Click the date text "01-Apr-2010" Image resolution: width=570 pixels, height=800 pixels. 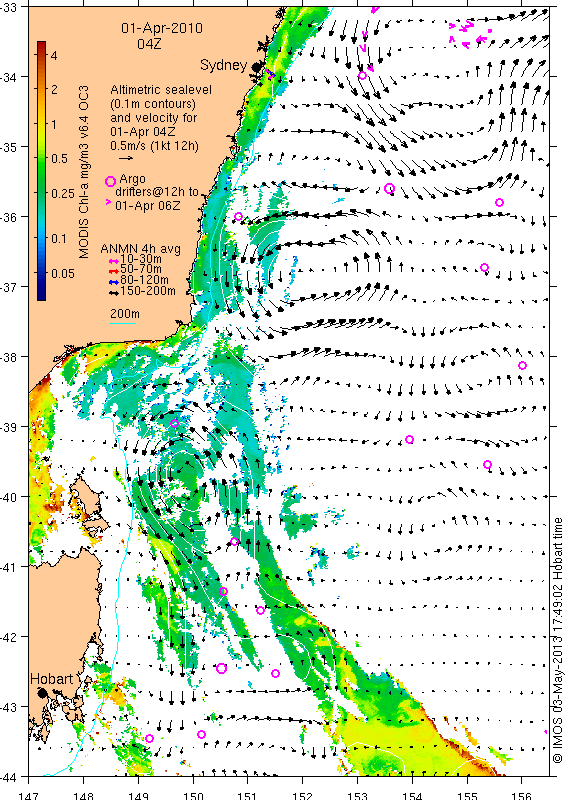(x=162, y=28)
